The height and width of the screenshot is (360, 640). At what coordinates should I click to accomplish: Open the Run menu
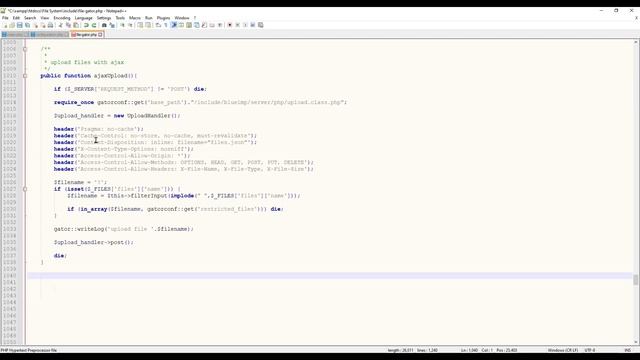(x=149, y=18)
